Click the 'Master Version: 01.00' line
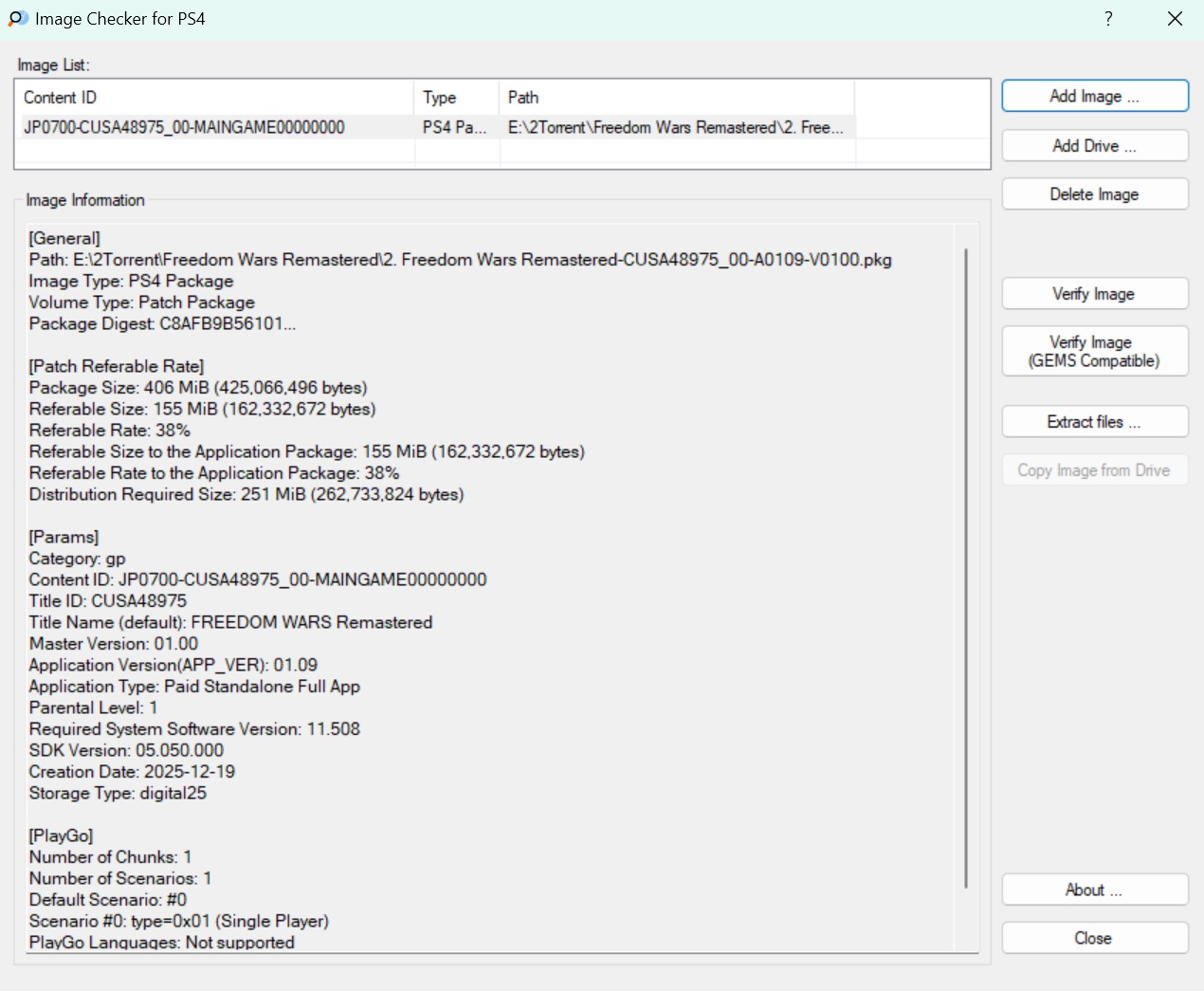This screenshot has width=1204, height=991. [114, 643]
